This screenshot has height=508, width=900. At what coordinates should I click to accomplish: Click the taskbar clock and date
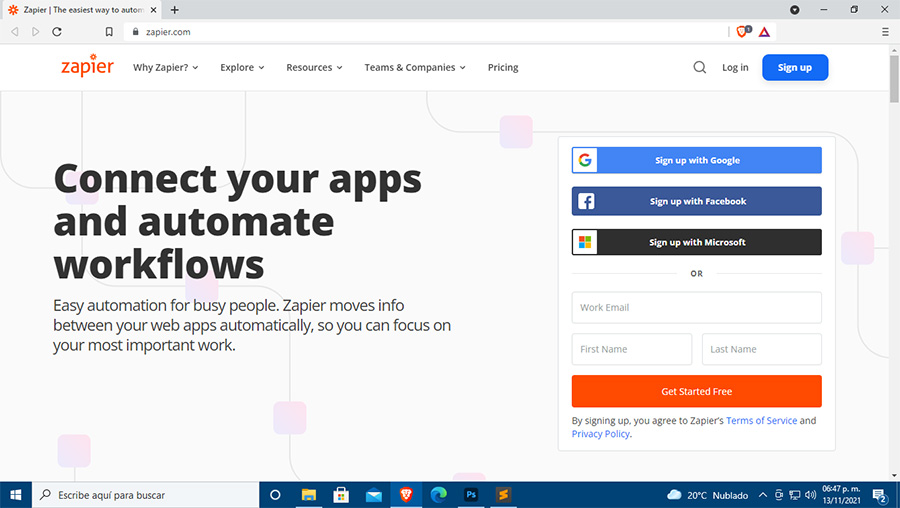[x=841, y=495]
